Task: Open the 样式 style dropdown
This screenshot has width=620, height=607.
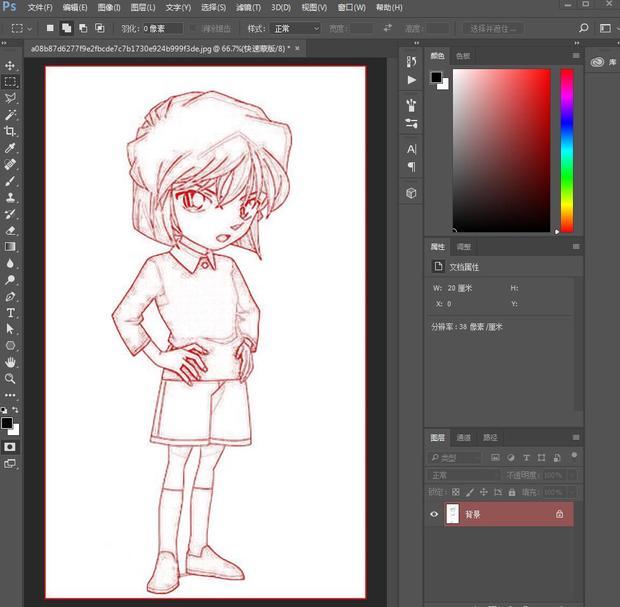Action: point(295,28)
